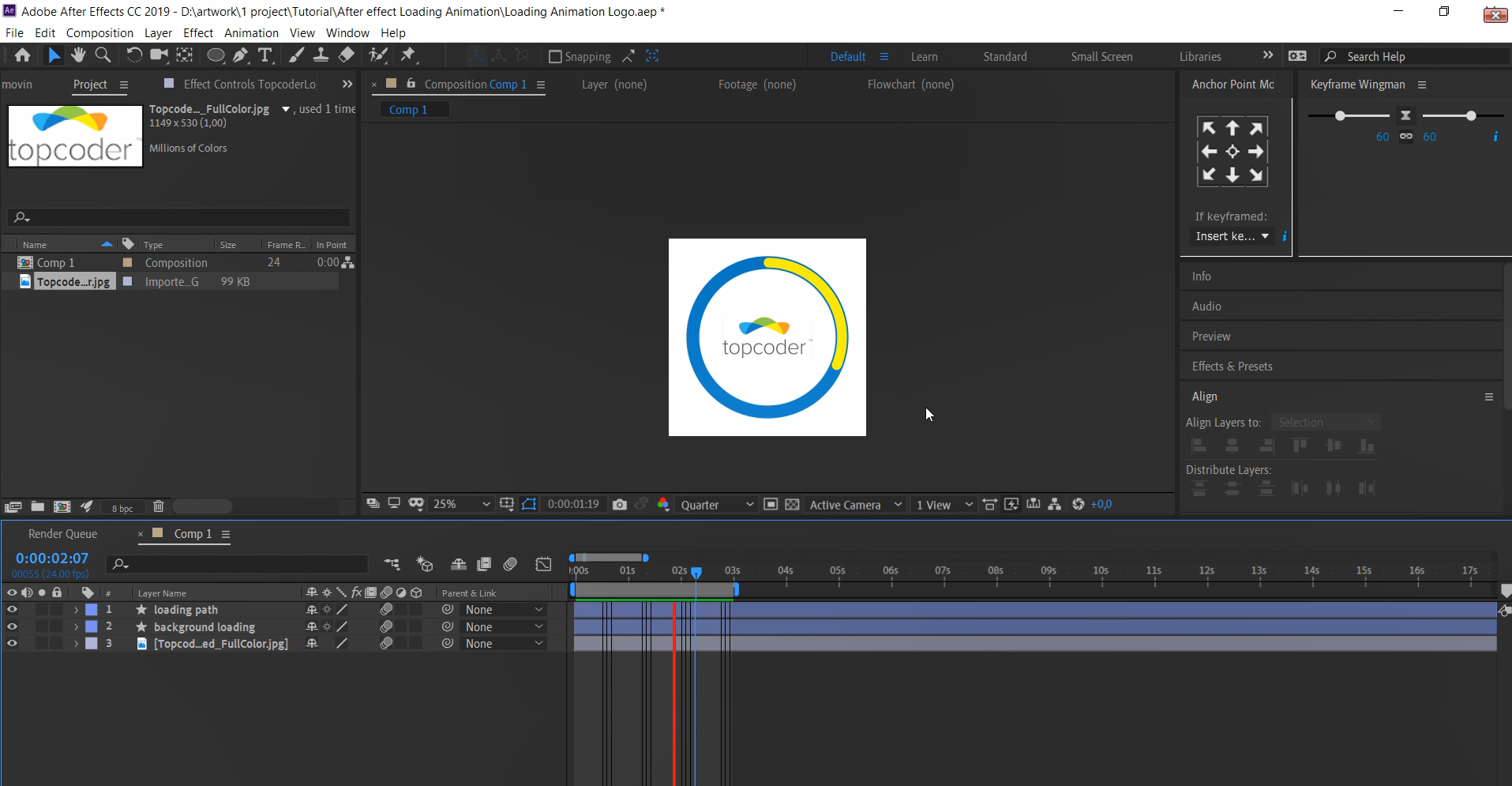Click the snapshot camera icon in viewer
Viewport: 1512px width, 786px height.
[x=620, y=504]
